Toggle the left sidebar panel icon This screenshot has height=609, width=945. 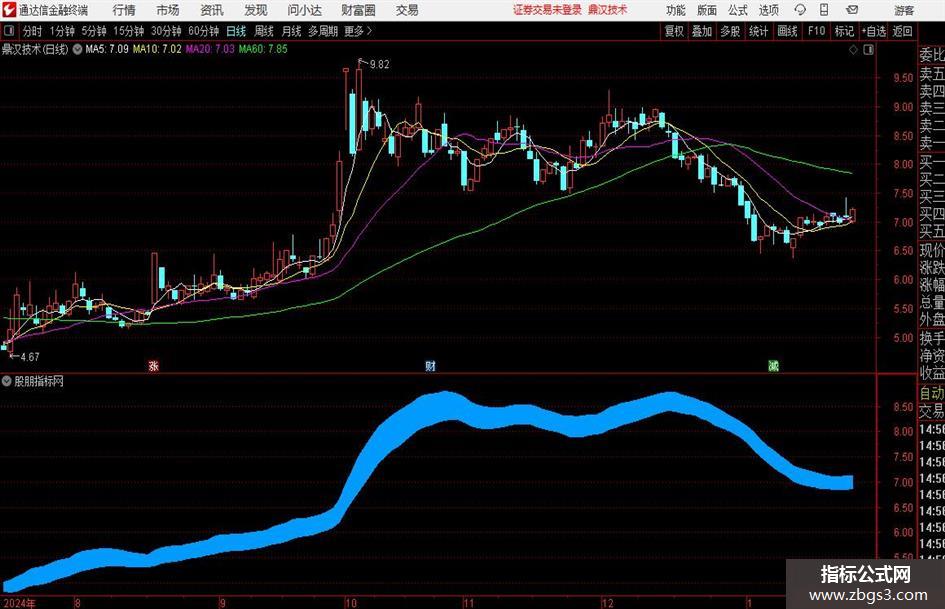coord(10,31)
